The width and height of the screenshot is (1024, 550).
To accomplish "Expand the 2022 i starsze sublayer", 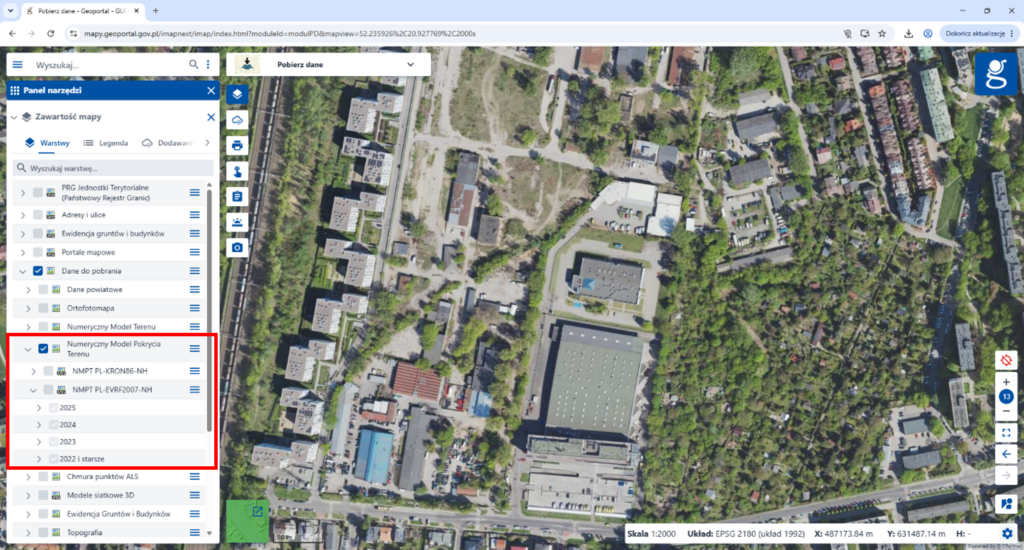I will point(39,459).
